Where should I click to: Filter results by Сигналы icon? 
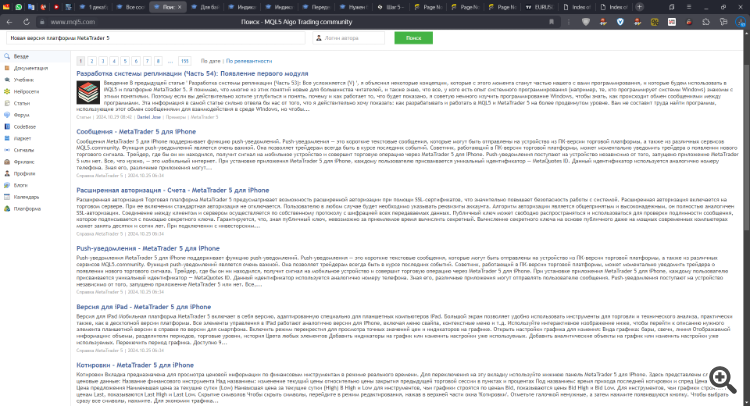(x=7, y=150)
